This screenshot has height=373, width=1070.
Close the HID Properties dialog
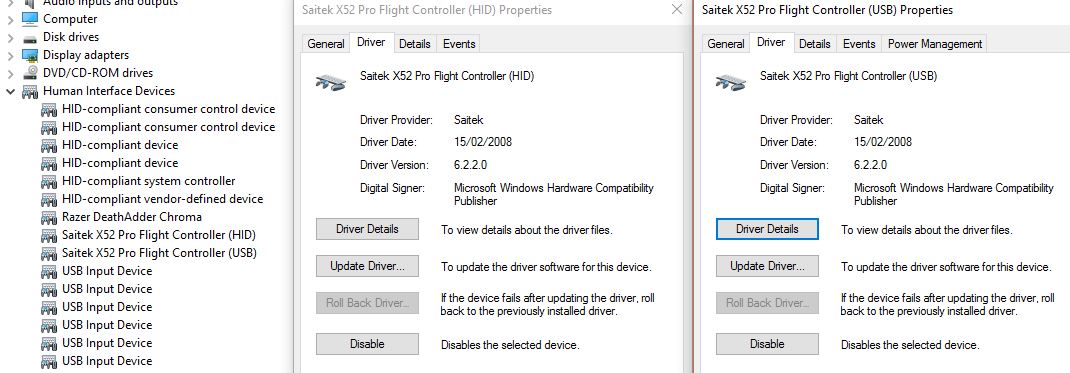pos(676,10)
